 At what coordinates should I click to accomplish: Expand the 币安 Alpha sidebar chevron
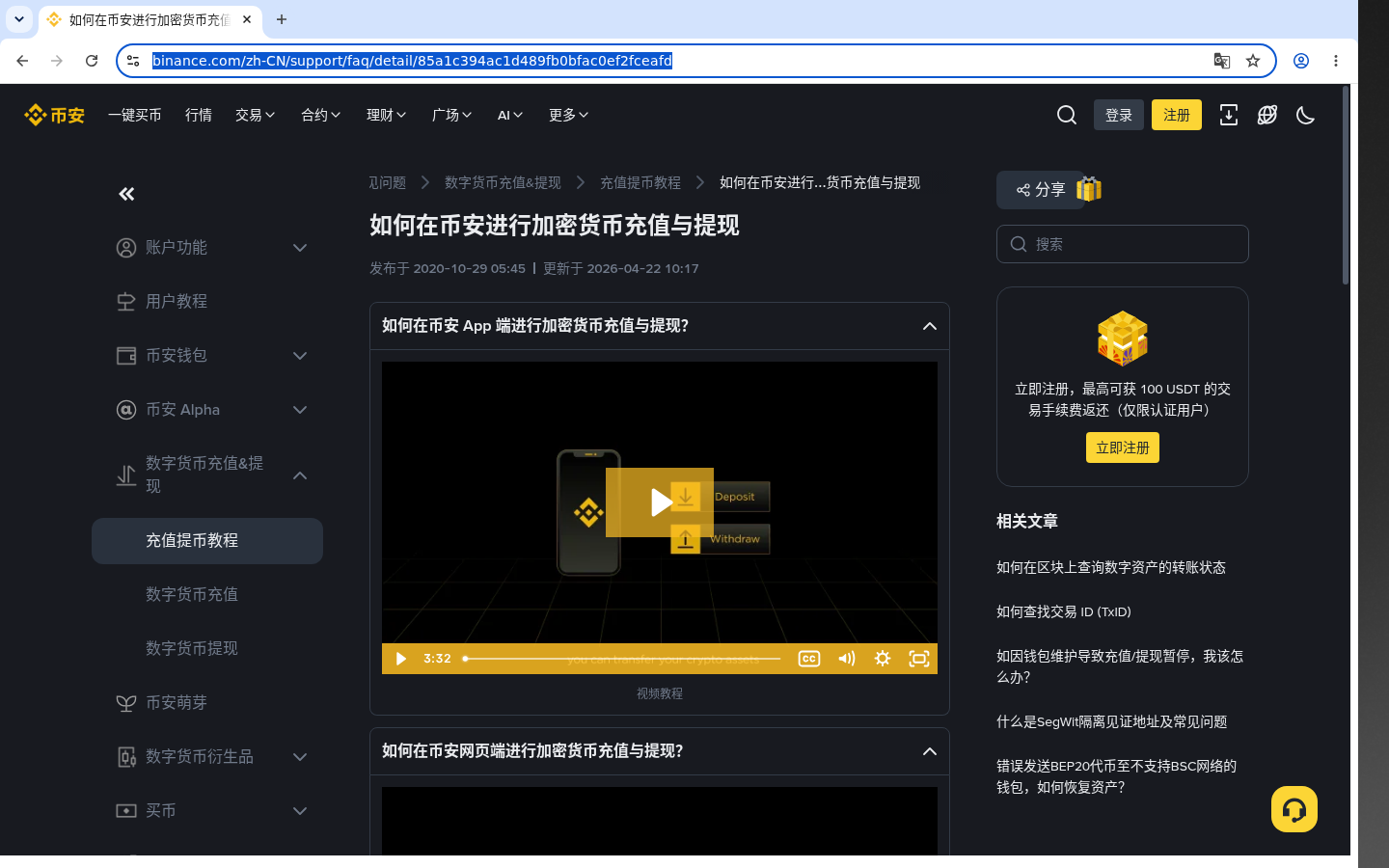(x=300, y=410)
